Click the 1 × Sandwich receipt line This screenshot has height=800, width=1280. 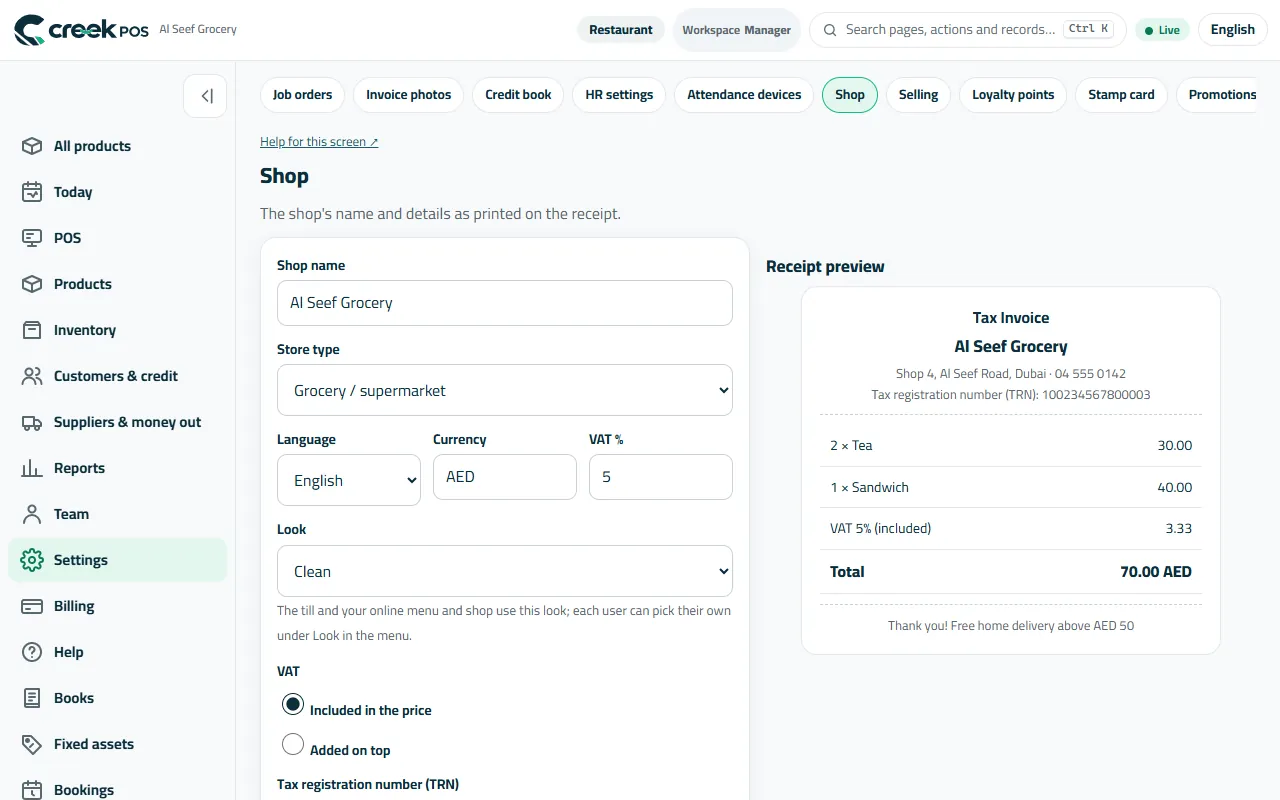click(x=1011, y=487)
